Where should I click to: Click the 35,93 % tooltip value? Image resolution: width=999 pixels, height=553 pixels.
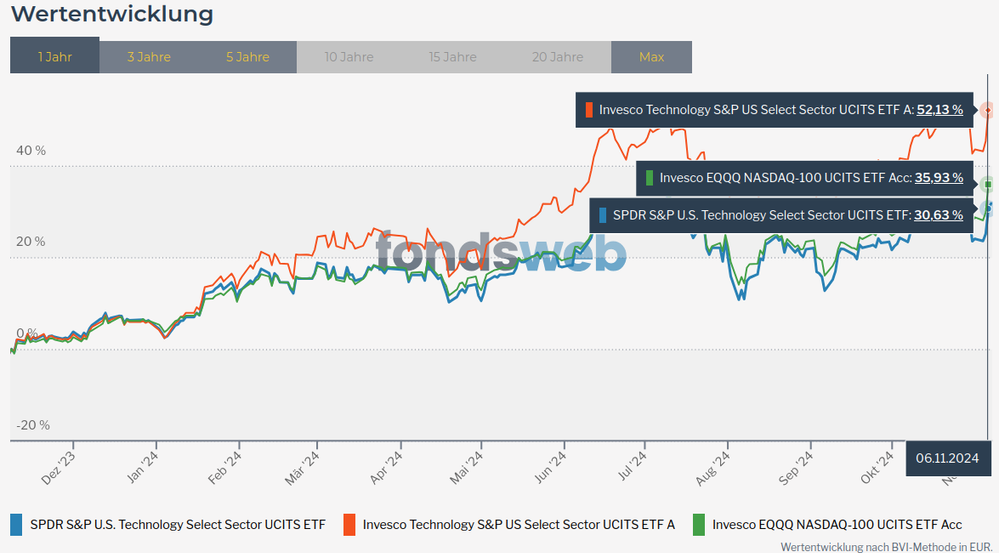point(939,178)
